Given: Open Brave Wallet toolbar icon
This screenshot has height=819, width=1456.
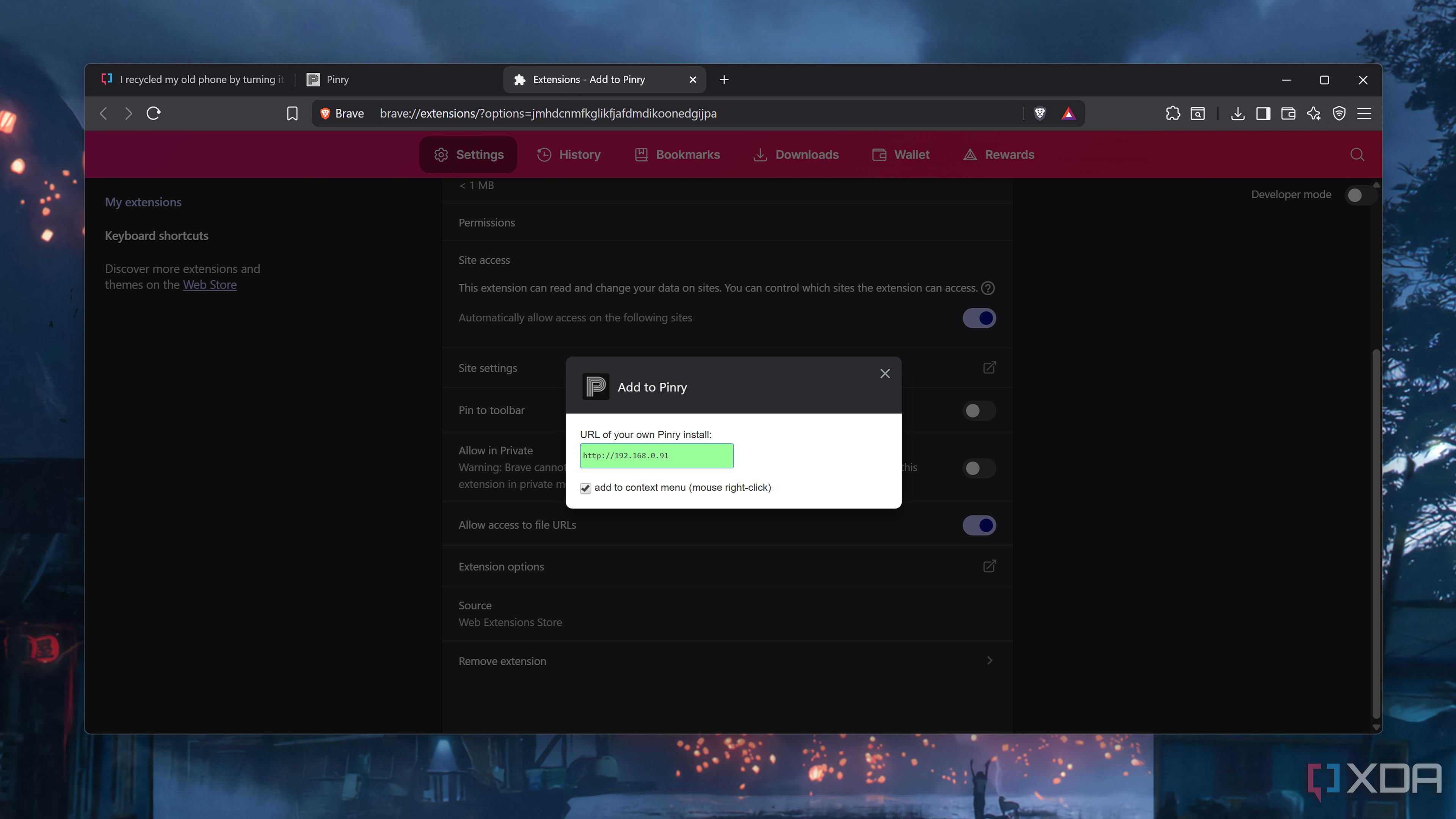Looking at the screenshot, I should (1288, 114).
